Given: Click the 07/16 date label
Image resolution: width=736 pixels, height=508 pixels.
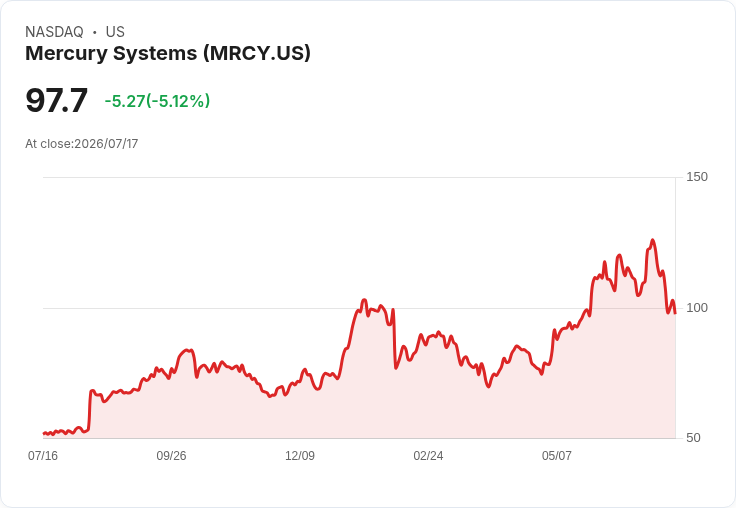Looking at the screenshot, I should coord(43,456).
